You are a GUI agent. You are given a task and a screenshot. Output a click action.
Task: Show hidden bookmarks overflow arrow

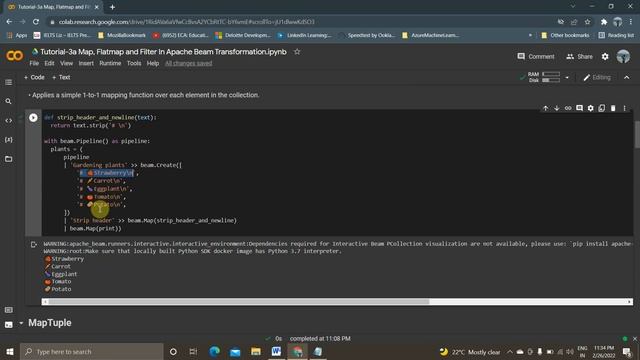point(530,36)
